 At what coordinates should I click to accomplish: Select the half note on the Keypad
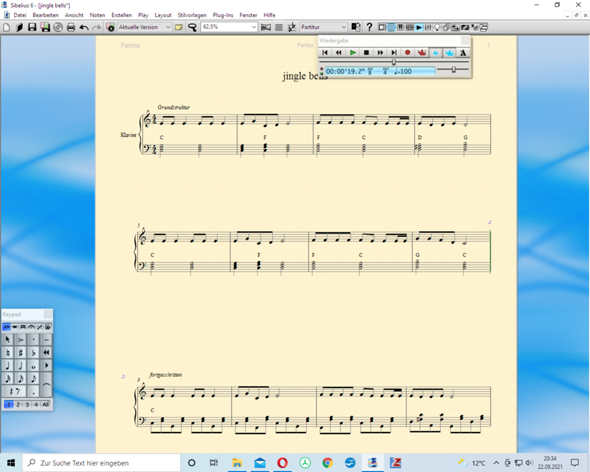21,366
